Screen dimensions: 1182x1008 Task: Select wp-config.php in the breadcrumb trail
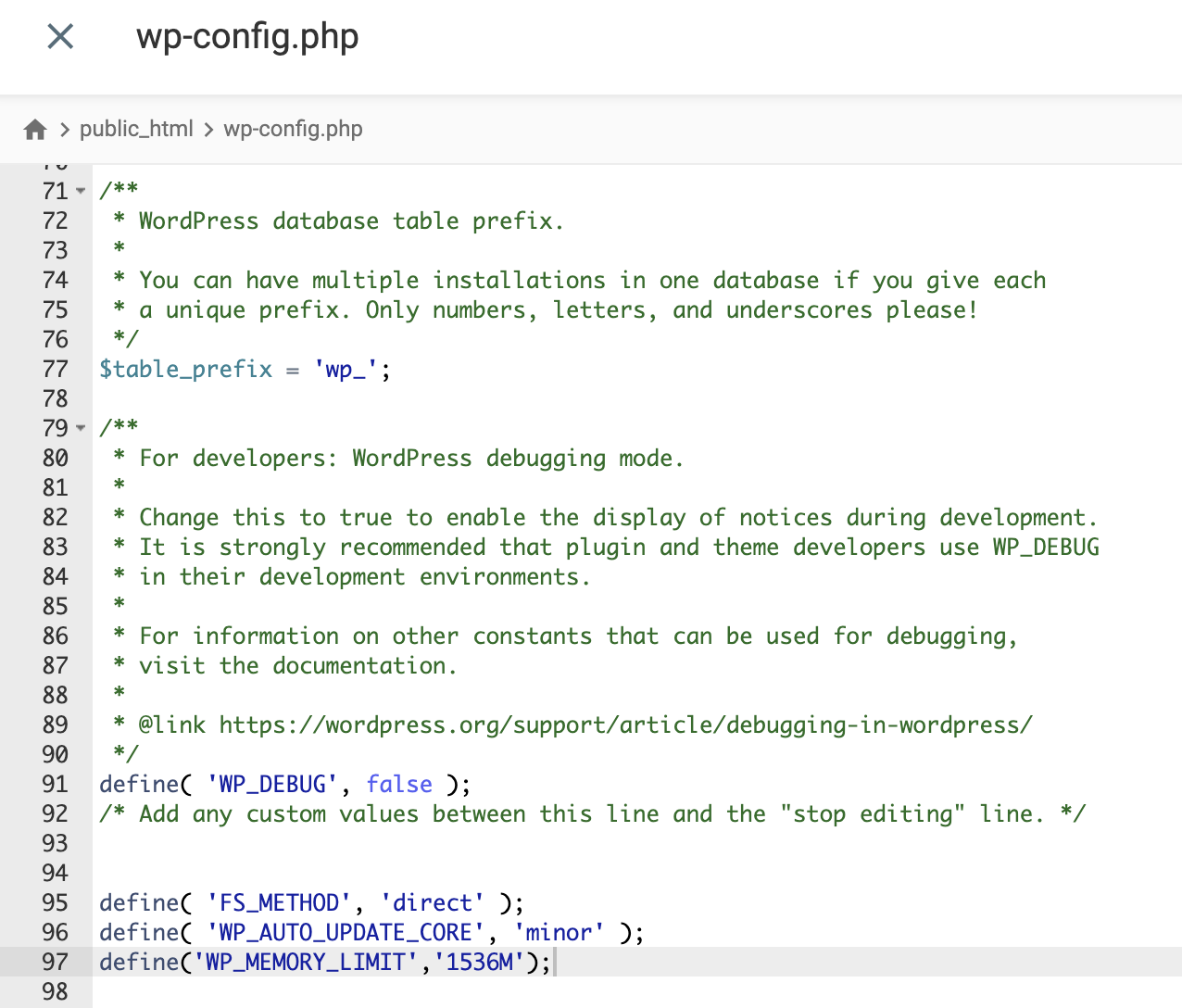(293, 129)
